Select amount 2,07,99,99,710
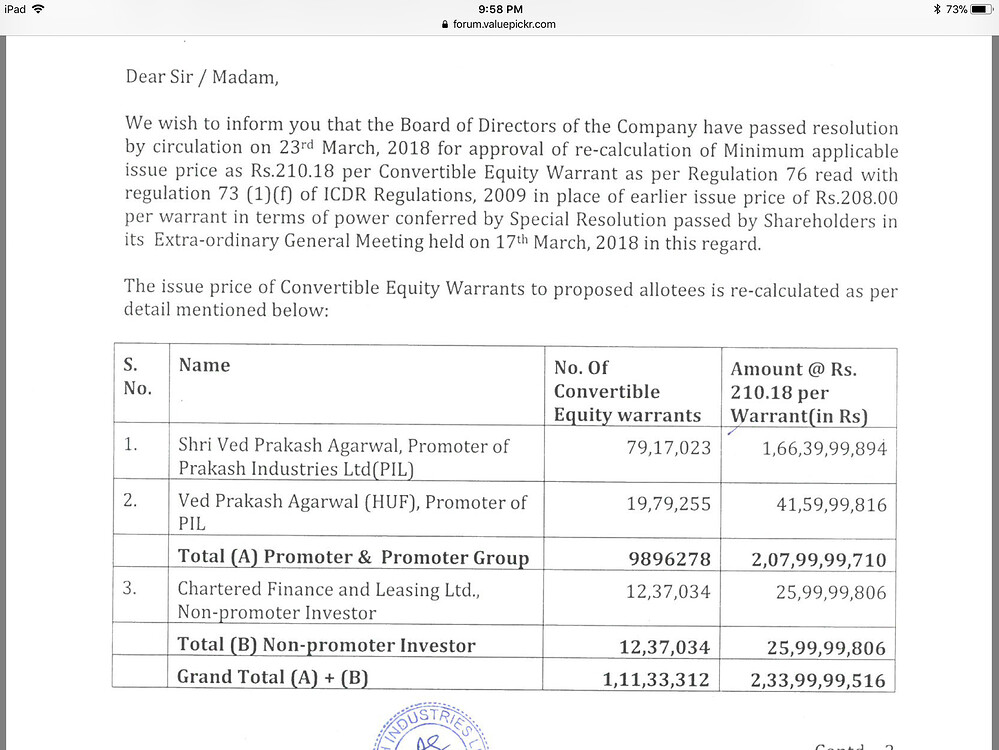999x750 pixels. [819, 560]
